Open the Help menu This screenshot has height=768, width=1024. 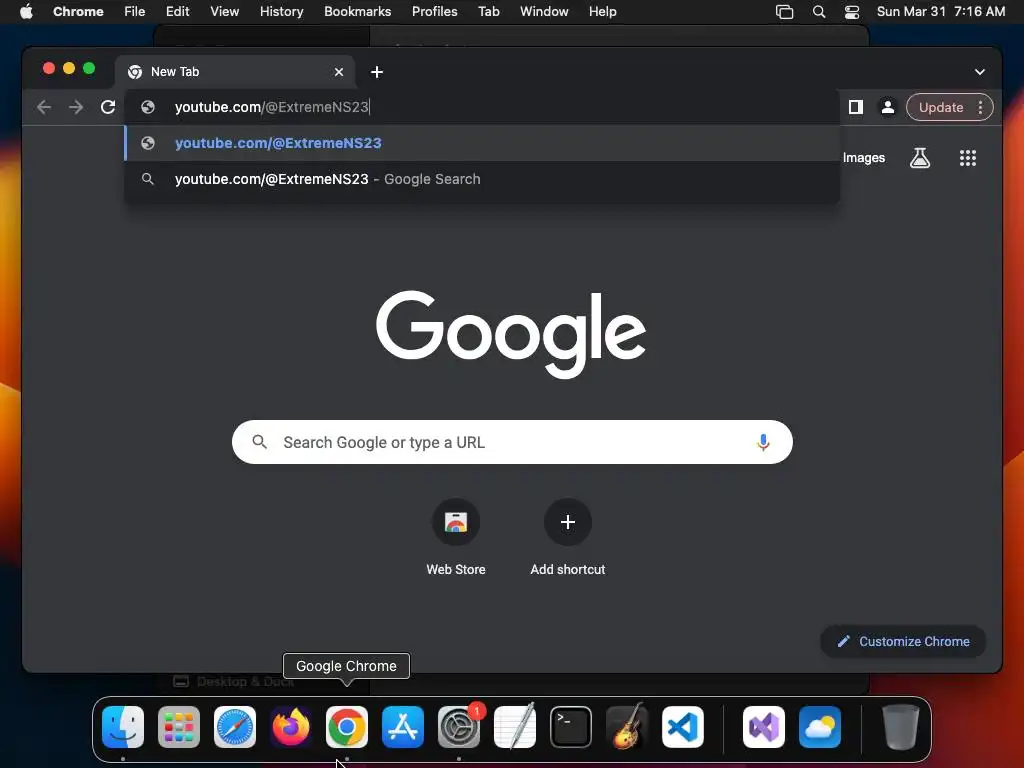(x=602, y=12)
